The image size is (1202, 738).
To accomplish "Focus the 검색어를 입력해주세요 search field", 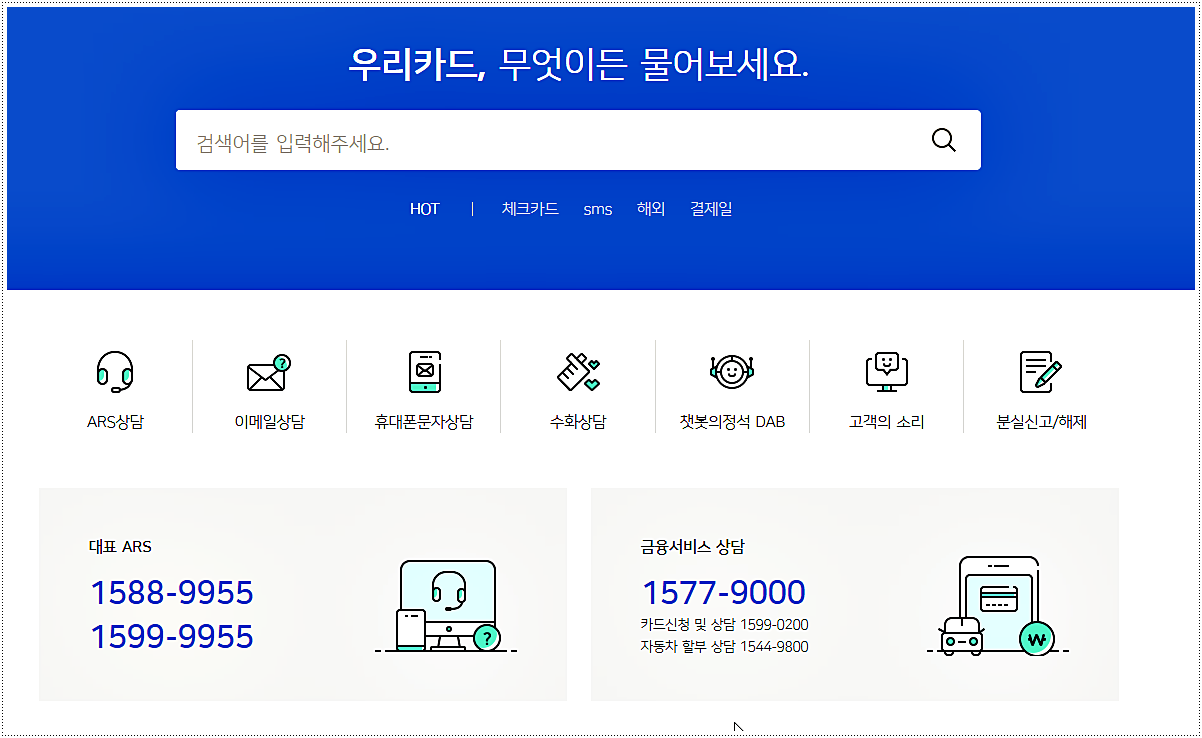I will point(578,140).
